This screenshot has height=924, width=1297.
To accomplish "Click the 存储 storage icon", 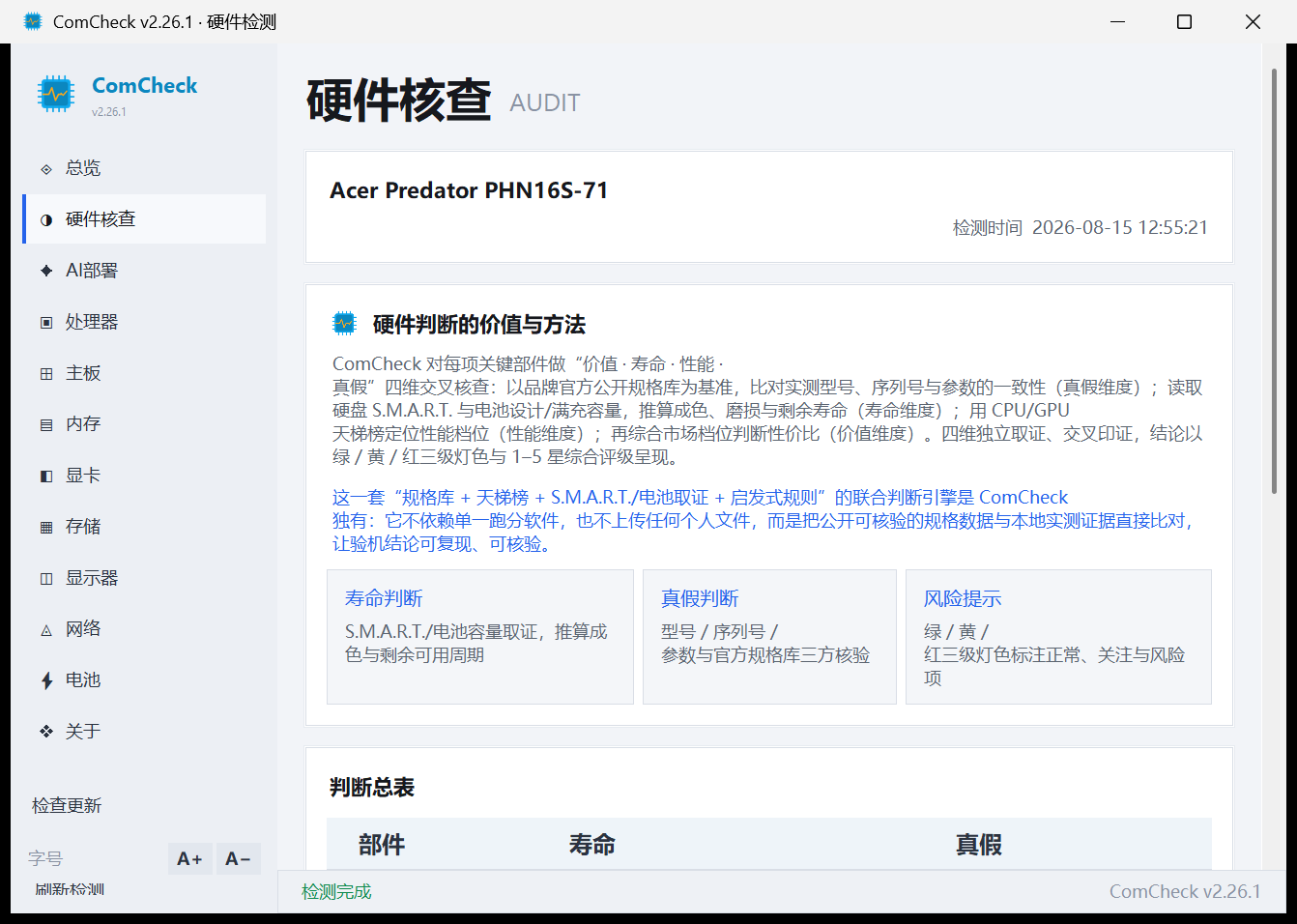I will coord(46,528).
